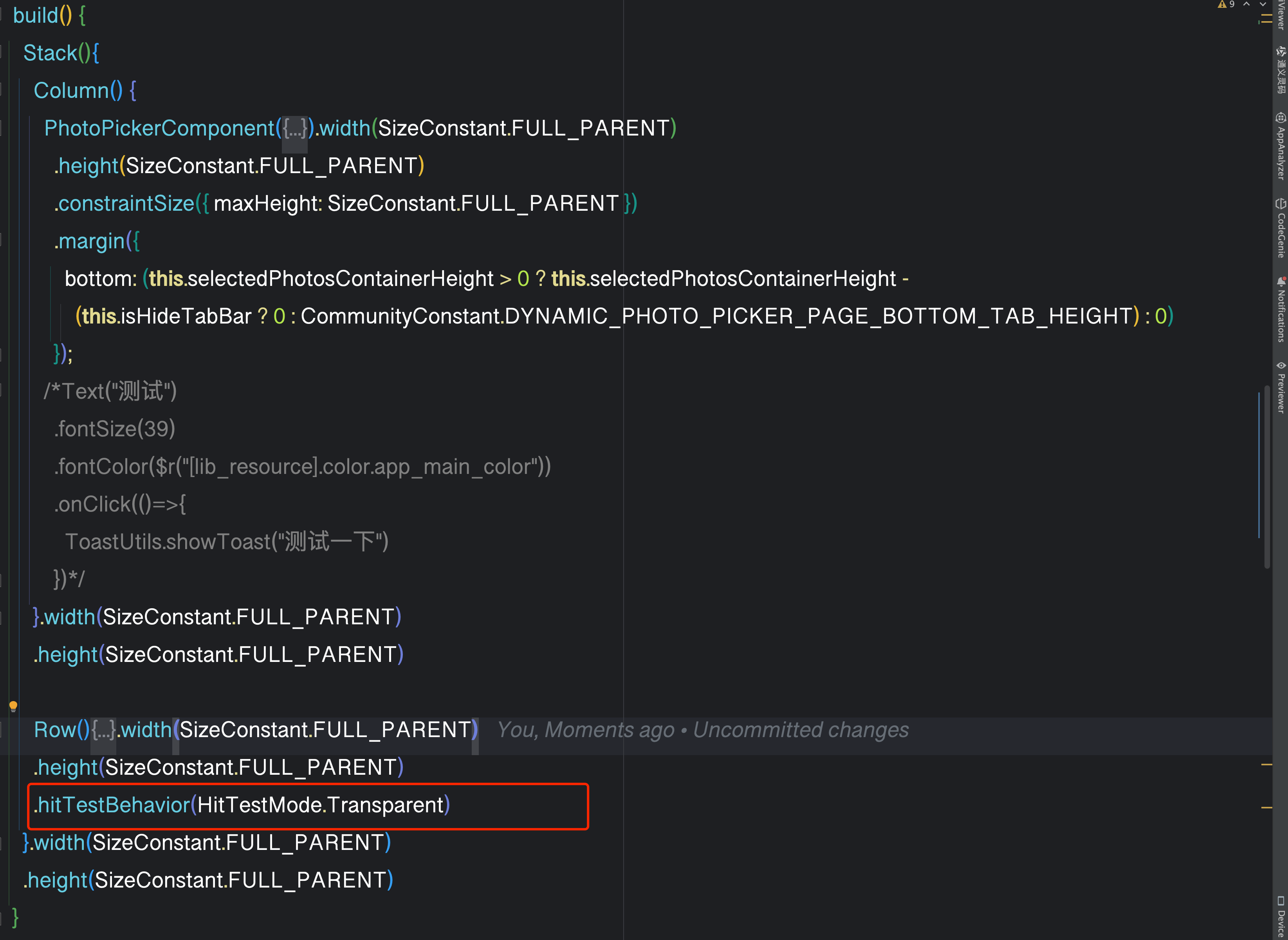1288x940 pixels.
Task: Jump to previous highlighted problem arrow
Action: [1247, 5]
